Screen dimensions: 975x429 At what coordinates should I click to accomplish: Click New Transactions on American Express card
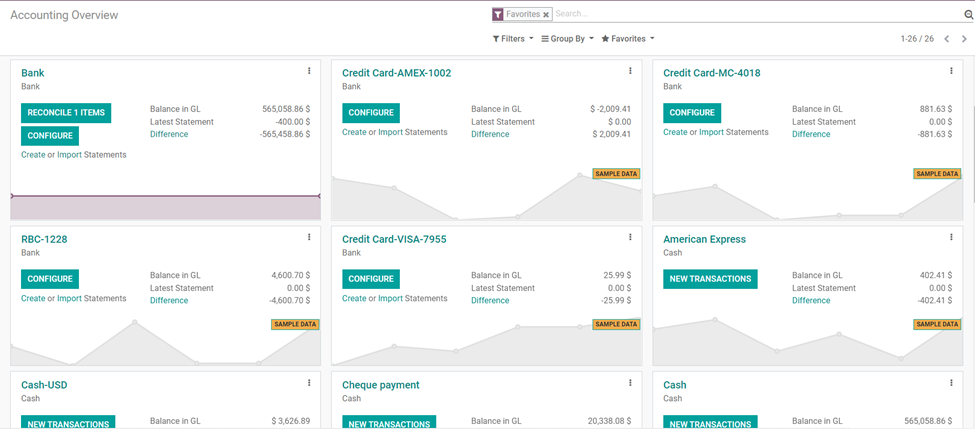[710, 279]
